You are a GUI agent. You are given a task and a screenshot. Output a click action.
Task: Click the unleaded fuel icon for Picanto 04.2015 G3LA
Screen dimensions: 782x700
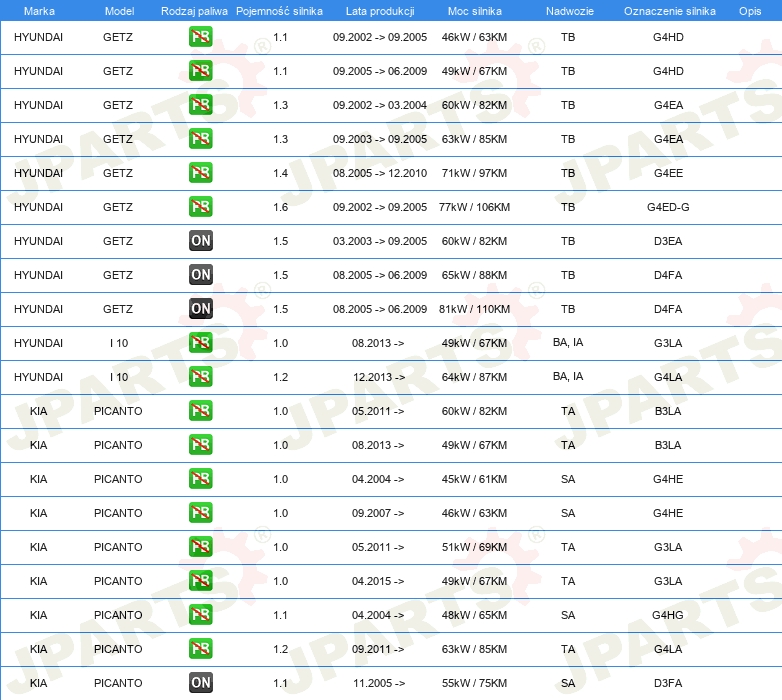(x=200, y=580)
